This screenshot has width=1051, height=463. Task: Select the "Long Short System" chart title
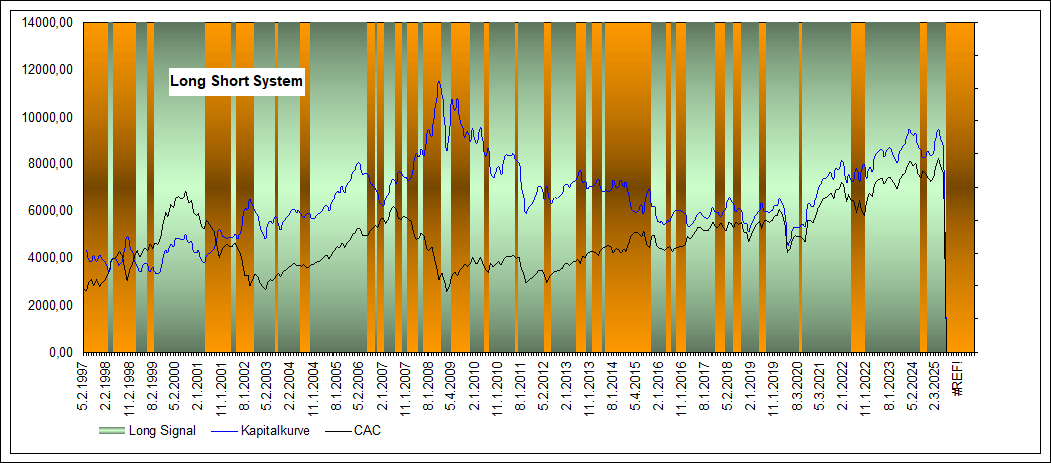237,82
